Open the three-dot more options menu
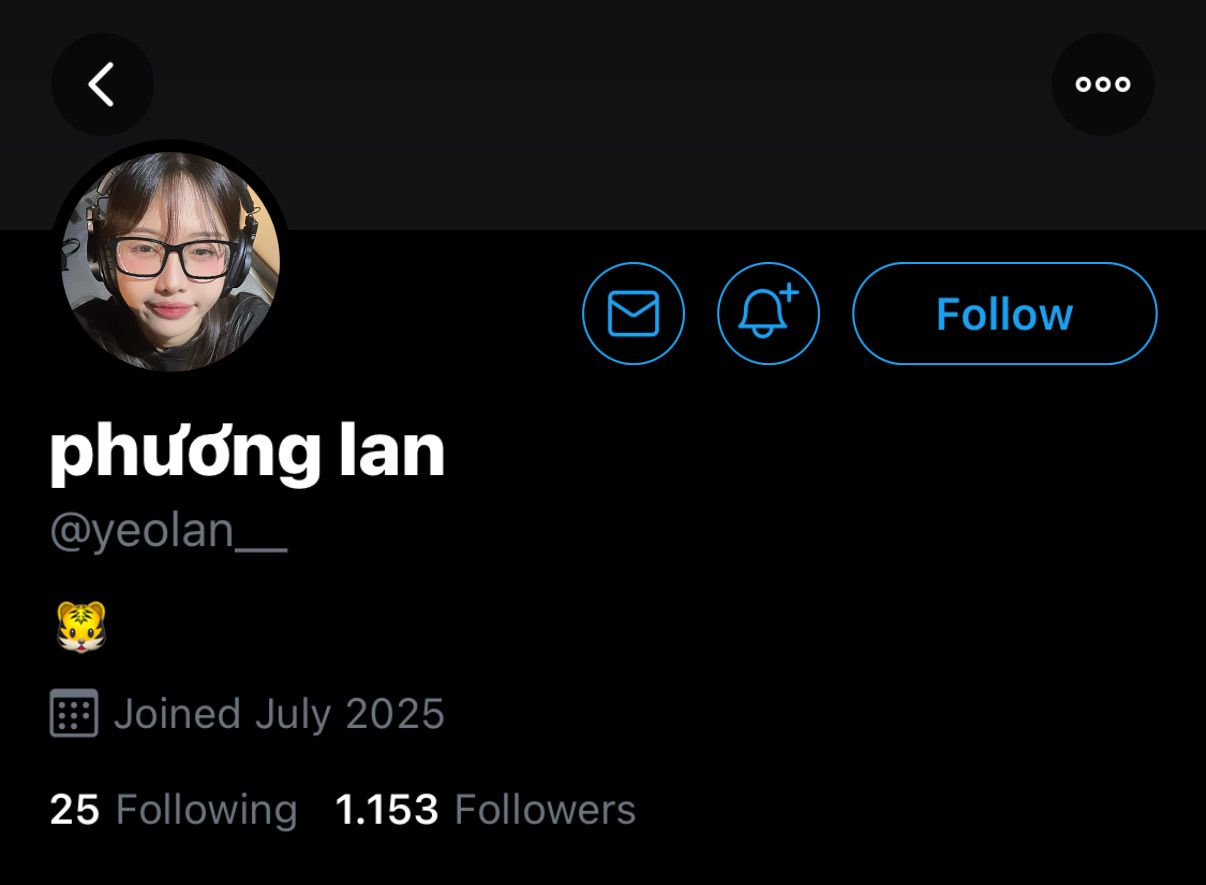 [1103, 84]
